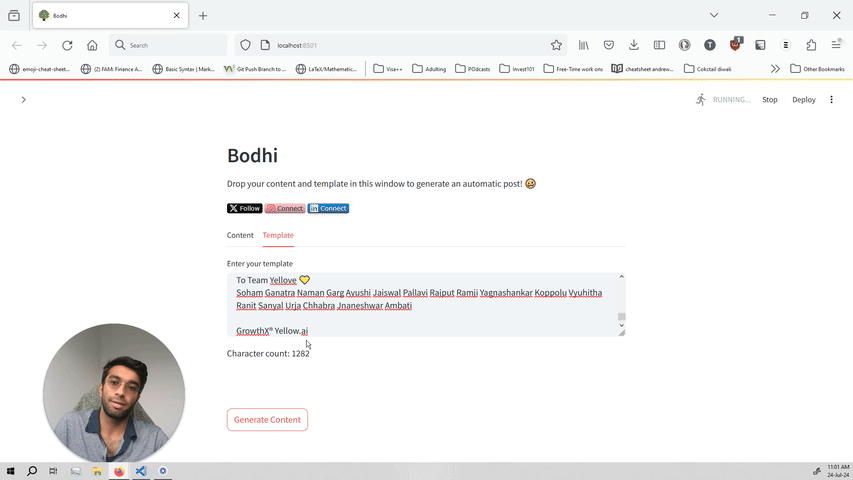Show more bookmarks via double-chevron overflow
This screenshot has height=480, width=853.
pyautogui.click(x=775, y=69)
